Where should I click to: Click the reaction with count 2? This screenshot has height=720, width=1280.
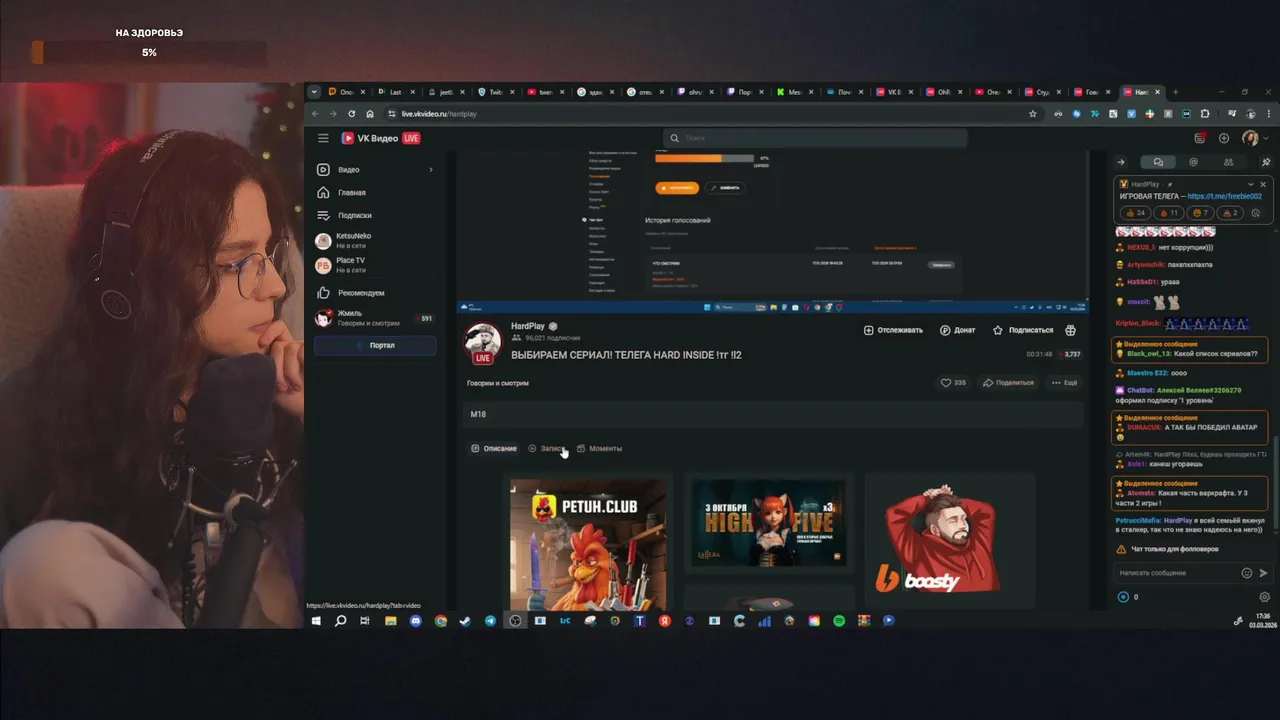(1229, 213)
